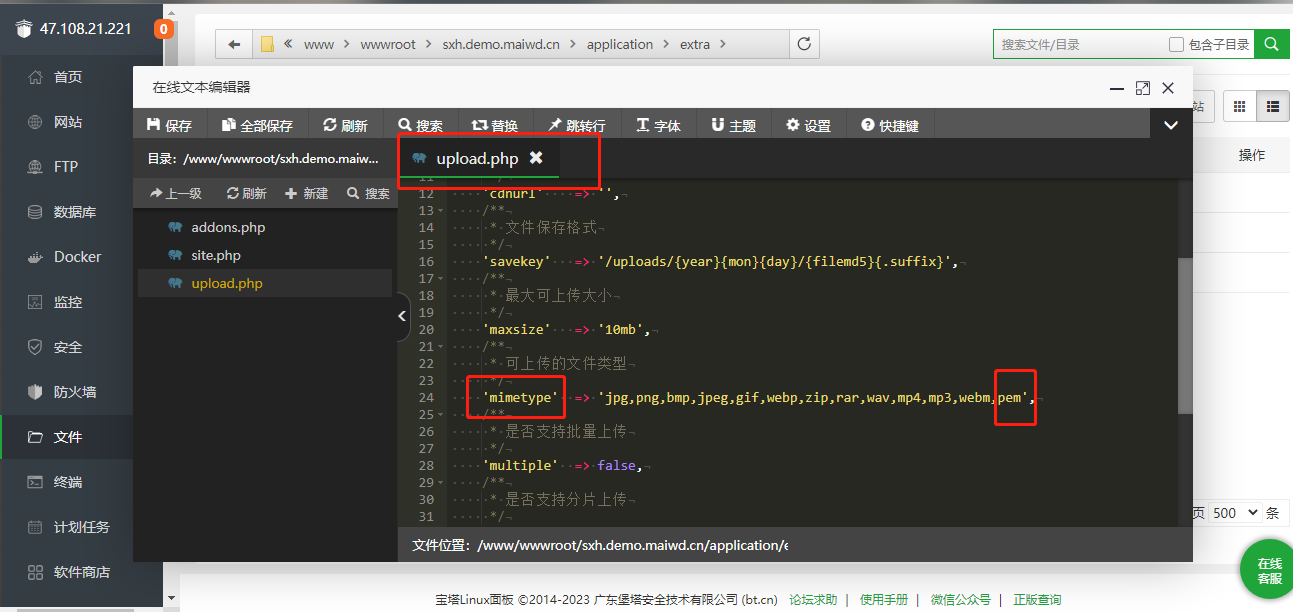The image size is (1293, 612).
Task: Fold code block at line 29
Action: (441, 482)
